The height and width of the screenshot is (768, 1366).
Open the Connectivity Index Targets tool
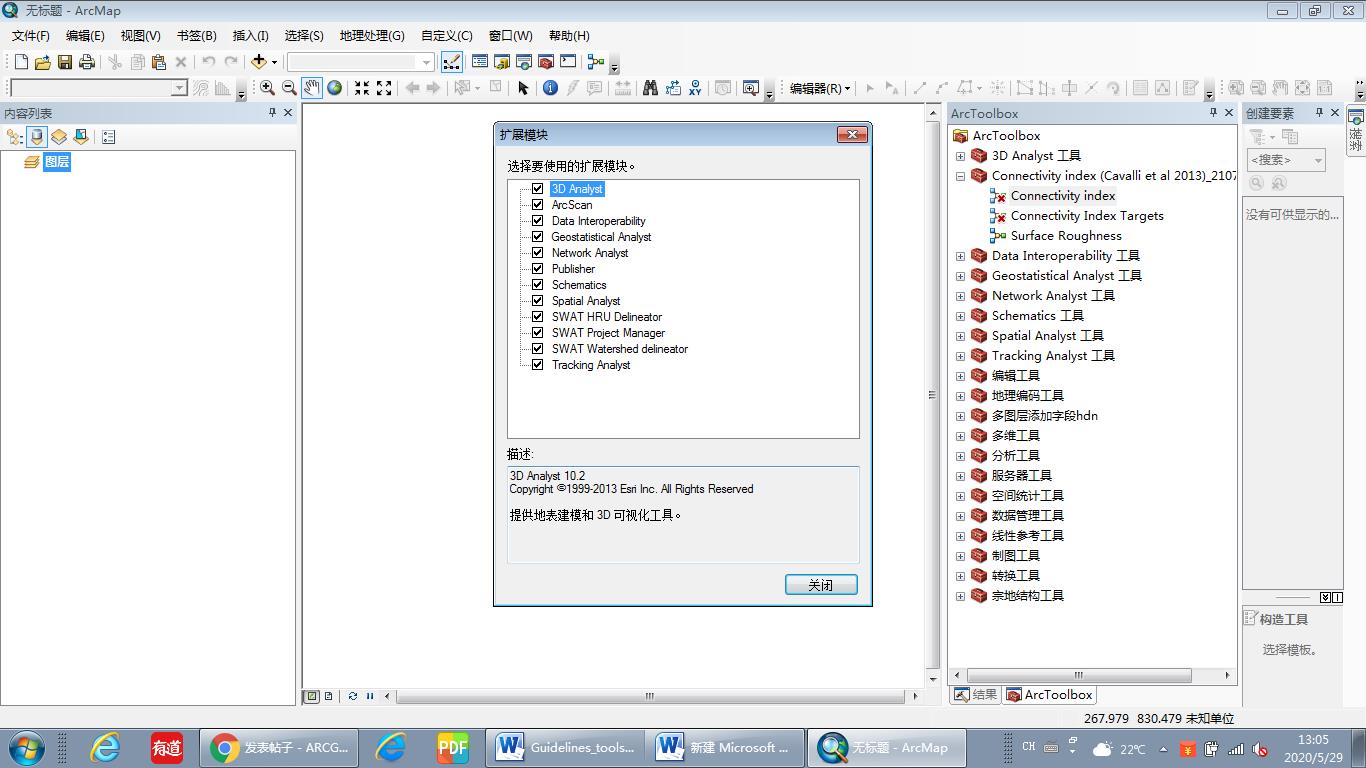[x=1087, y=216]
